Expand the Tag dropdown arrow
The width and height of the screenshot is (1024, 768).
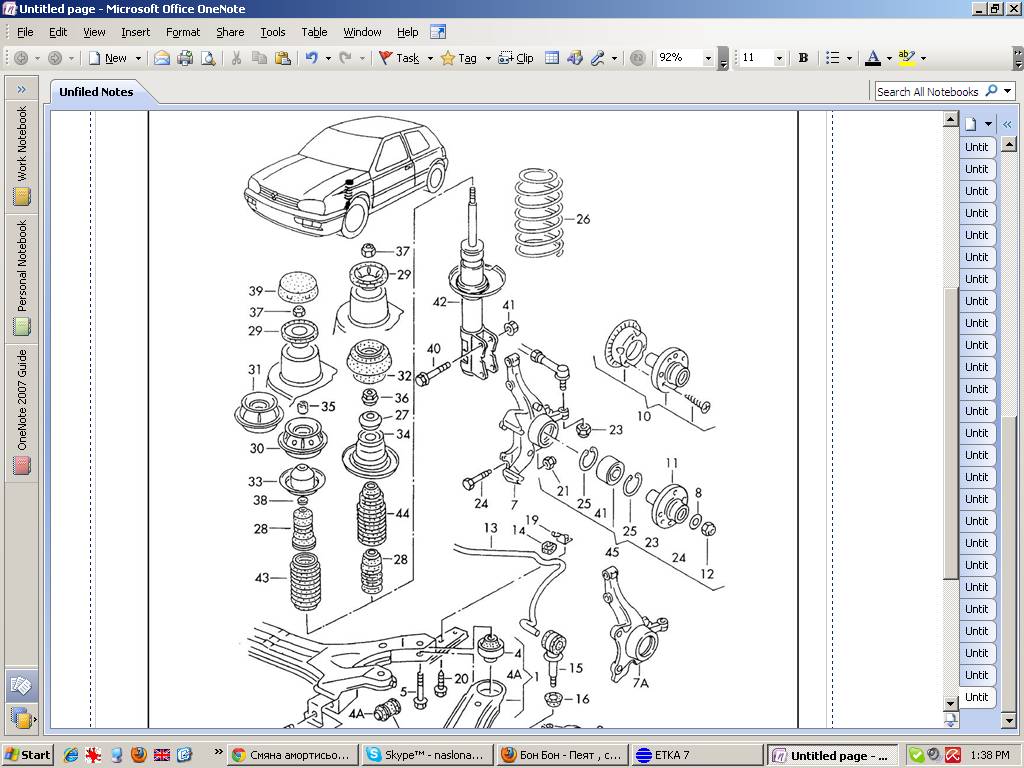[488, 59]
